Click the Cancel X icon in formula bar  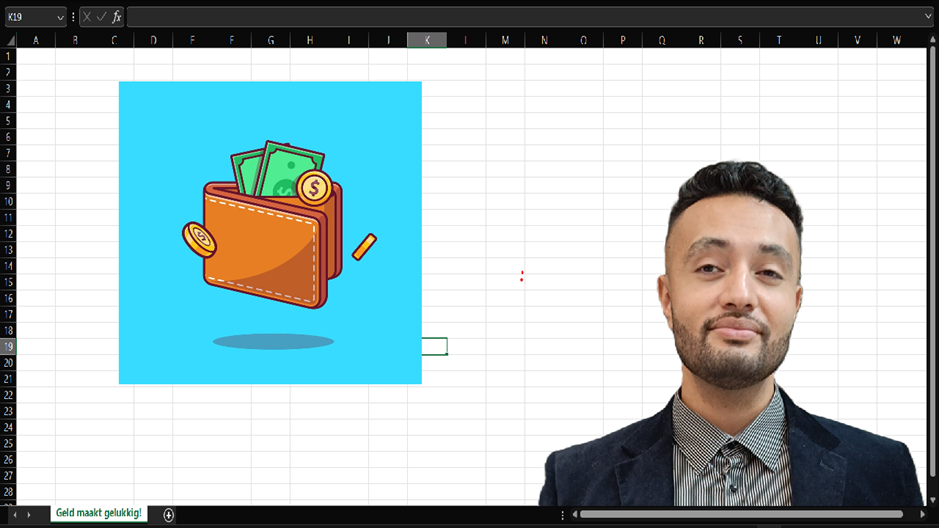point(87,17)
